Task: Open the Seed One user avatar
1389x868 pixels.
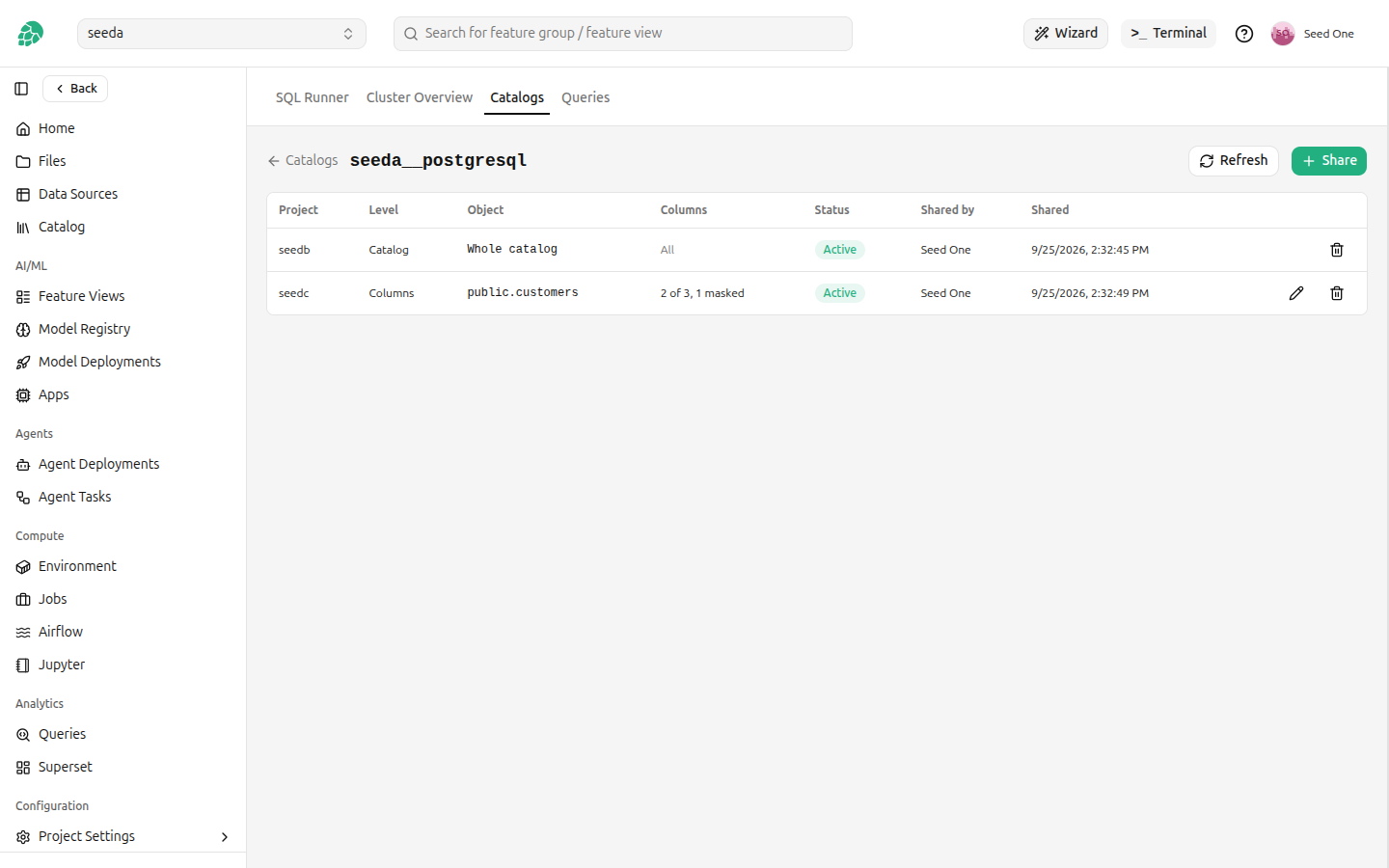Action: pyautogui.click(x=1282, y=34)
